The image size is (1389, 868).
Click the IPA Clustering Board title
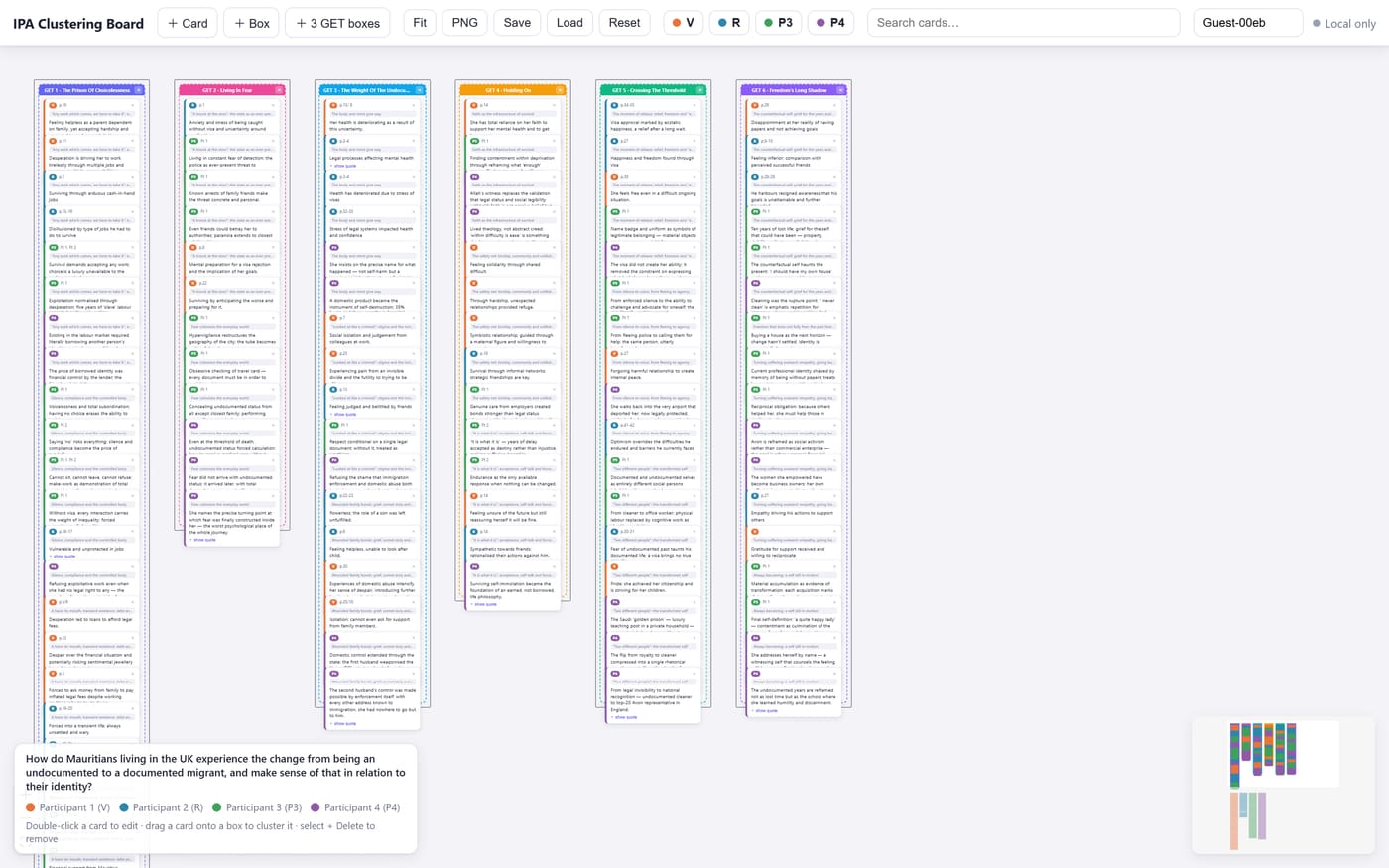click(x=78, y=23)
